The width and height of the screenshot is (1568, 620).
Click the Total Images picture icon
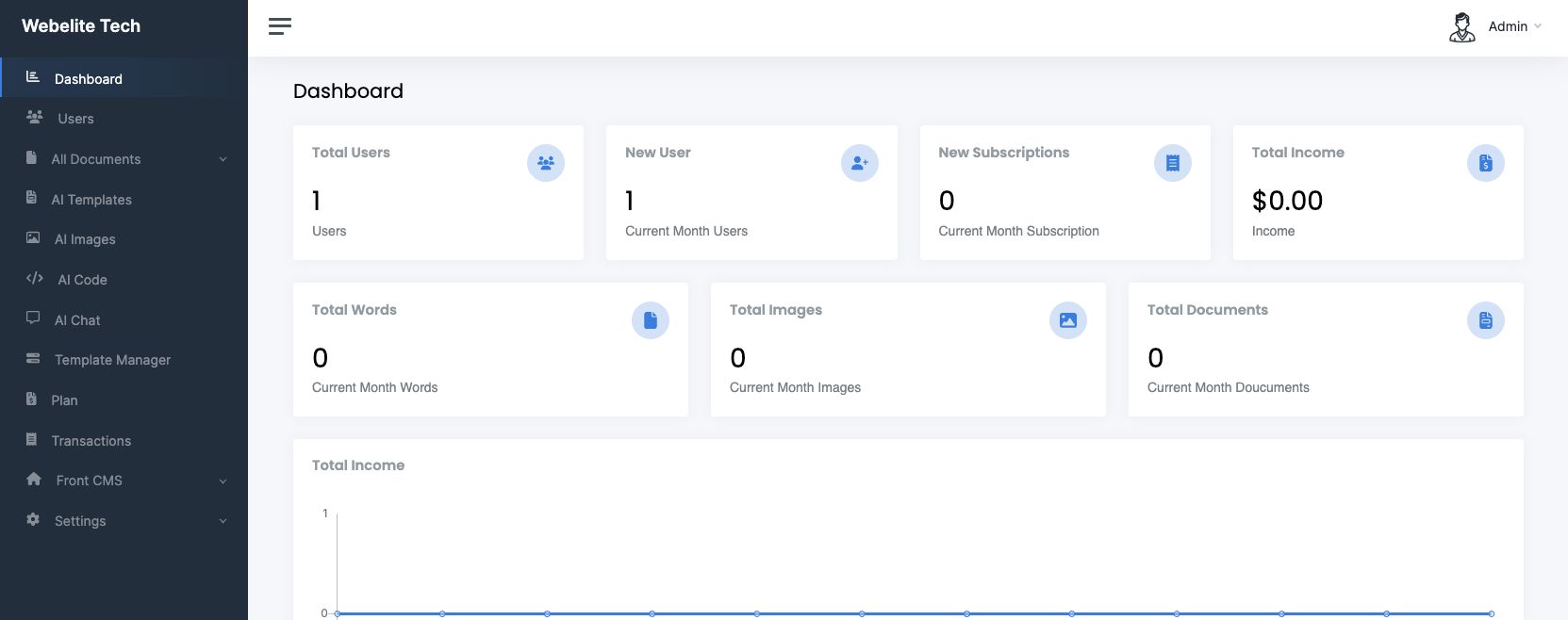[1067, 320]
